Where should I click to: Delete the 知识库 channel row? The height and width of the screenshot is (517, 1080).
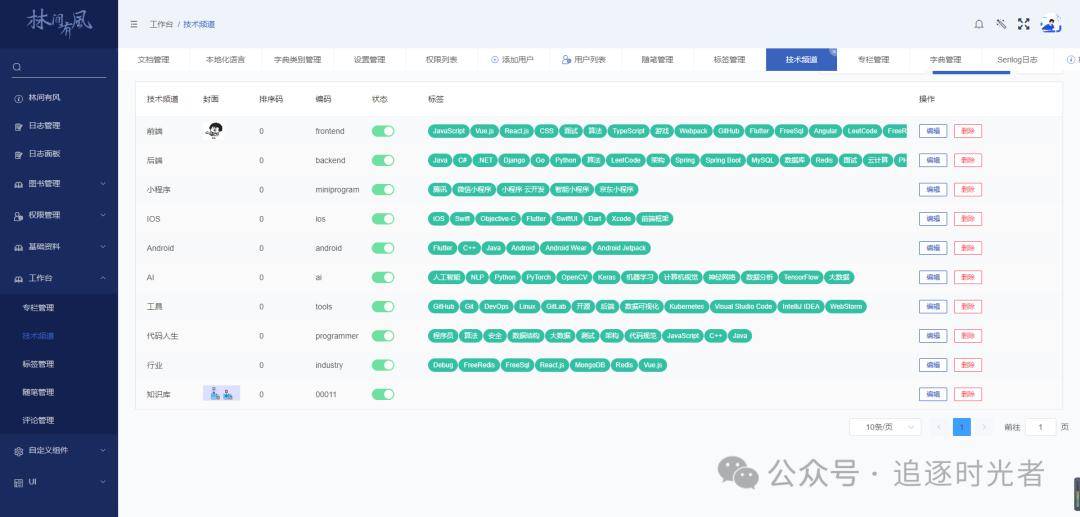pos(968,394)
